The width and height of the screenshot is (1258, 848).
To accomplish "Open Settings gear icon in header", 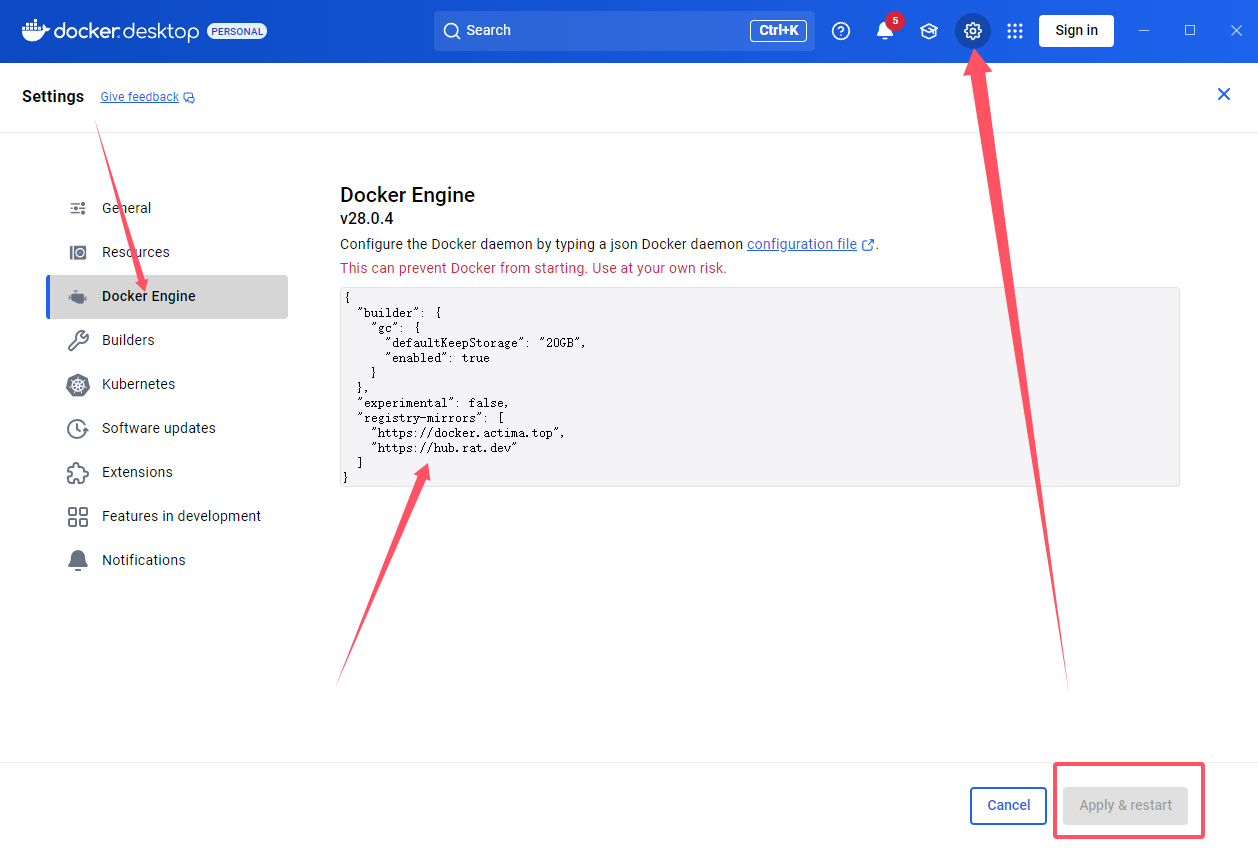I will point(973,31).
